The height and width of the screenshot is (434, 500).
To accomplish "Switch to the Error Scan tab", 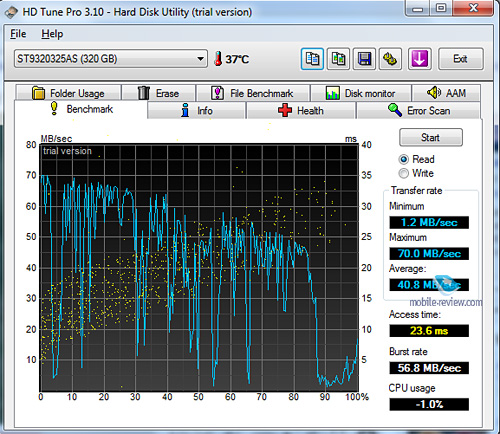I will coord(419,110).
